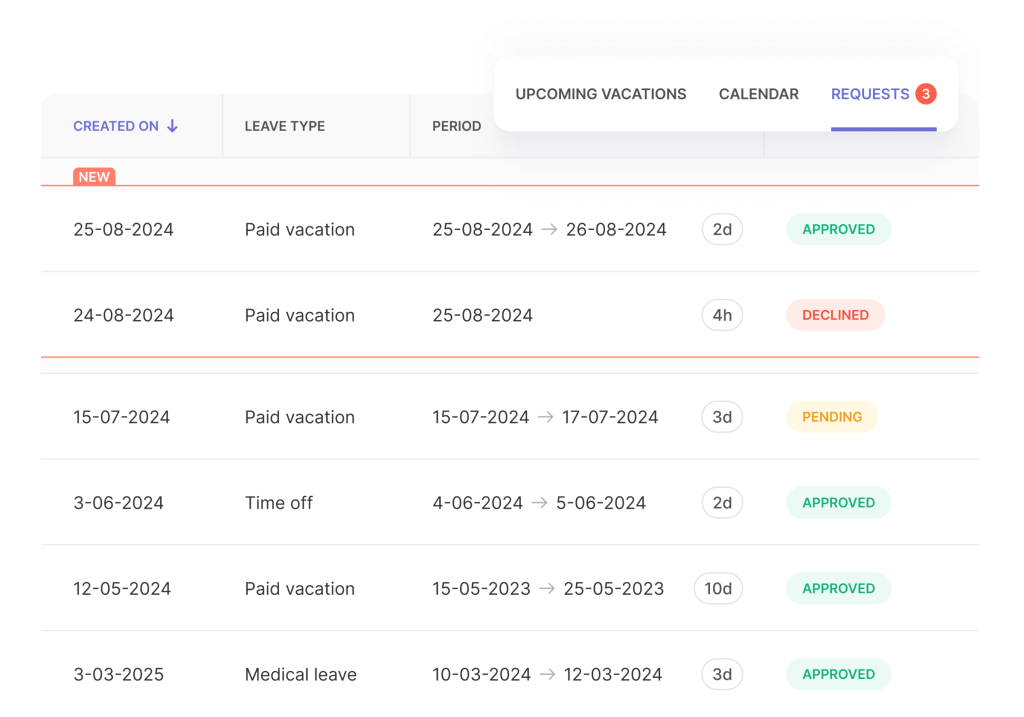Click Paid vacation in the 12-05-2024 row
The height and width of the screenshot is (717, 1024).
300,589
